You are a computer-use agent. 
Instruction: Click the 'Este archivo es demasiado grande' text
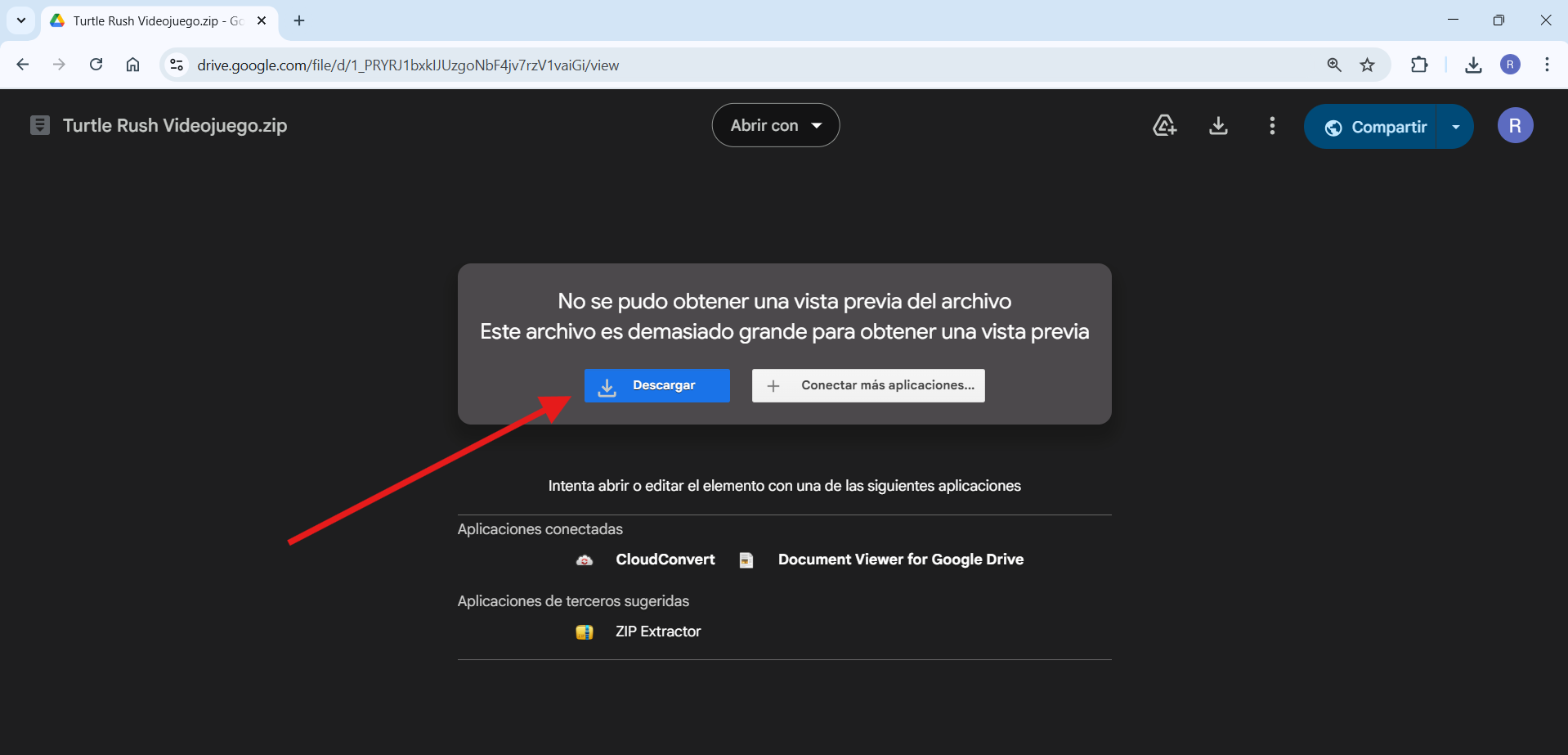(x=784, y=331)
